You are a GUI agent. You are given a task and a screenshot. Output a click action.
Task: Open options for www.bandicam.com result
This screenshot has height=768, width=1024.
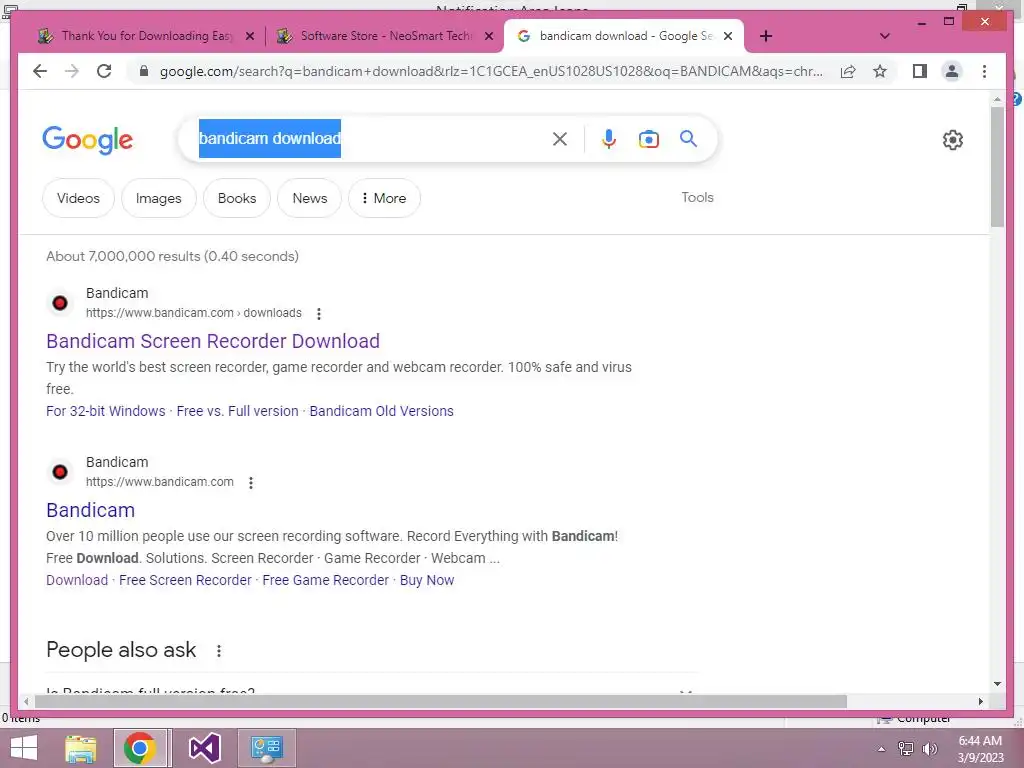click(x=251, y=483)
